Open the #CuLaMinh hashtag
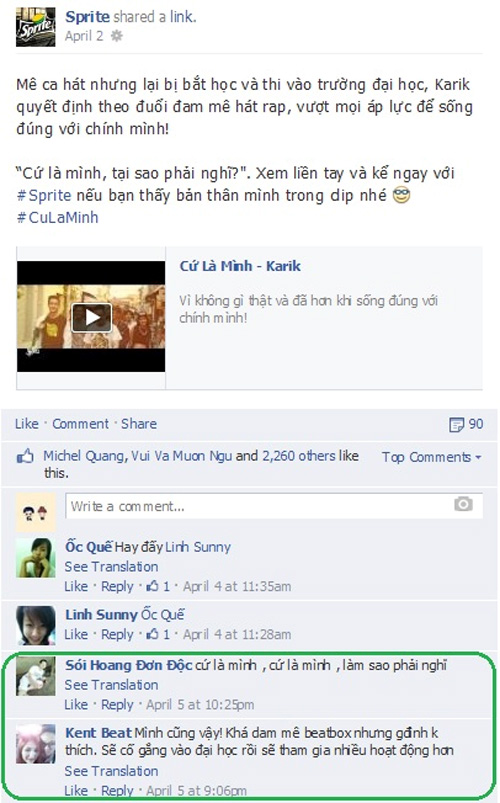This screenshot has height=803, width=500. click(57, 218)
